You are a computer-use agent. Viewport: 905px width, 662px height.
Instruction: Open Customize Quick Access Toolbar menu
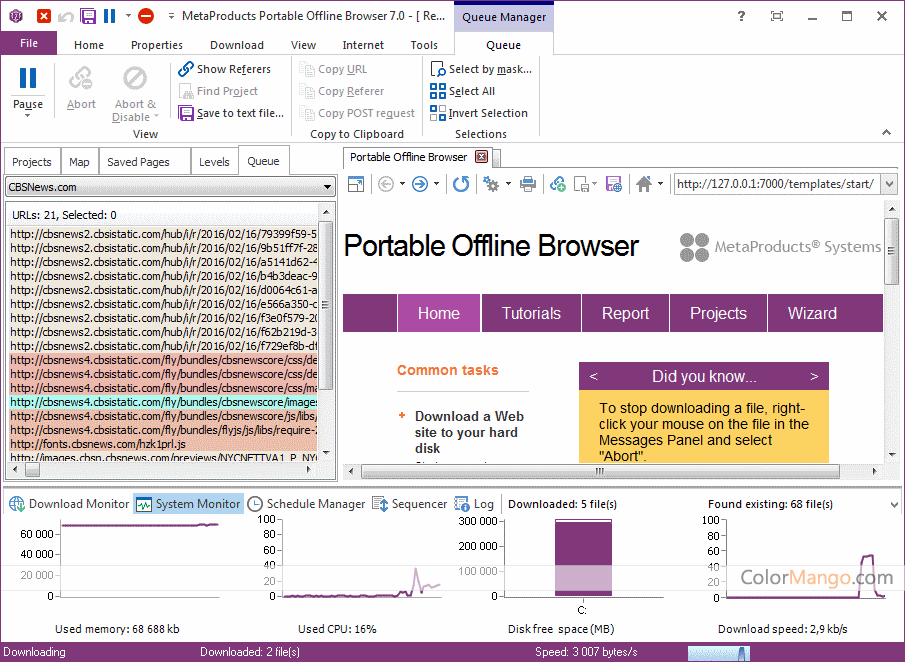[x=171, y=16]
